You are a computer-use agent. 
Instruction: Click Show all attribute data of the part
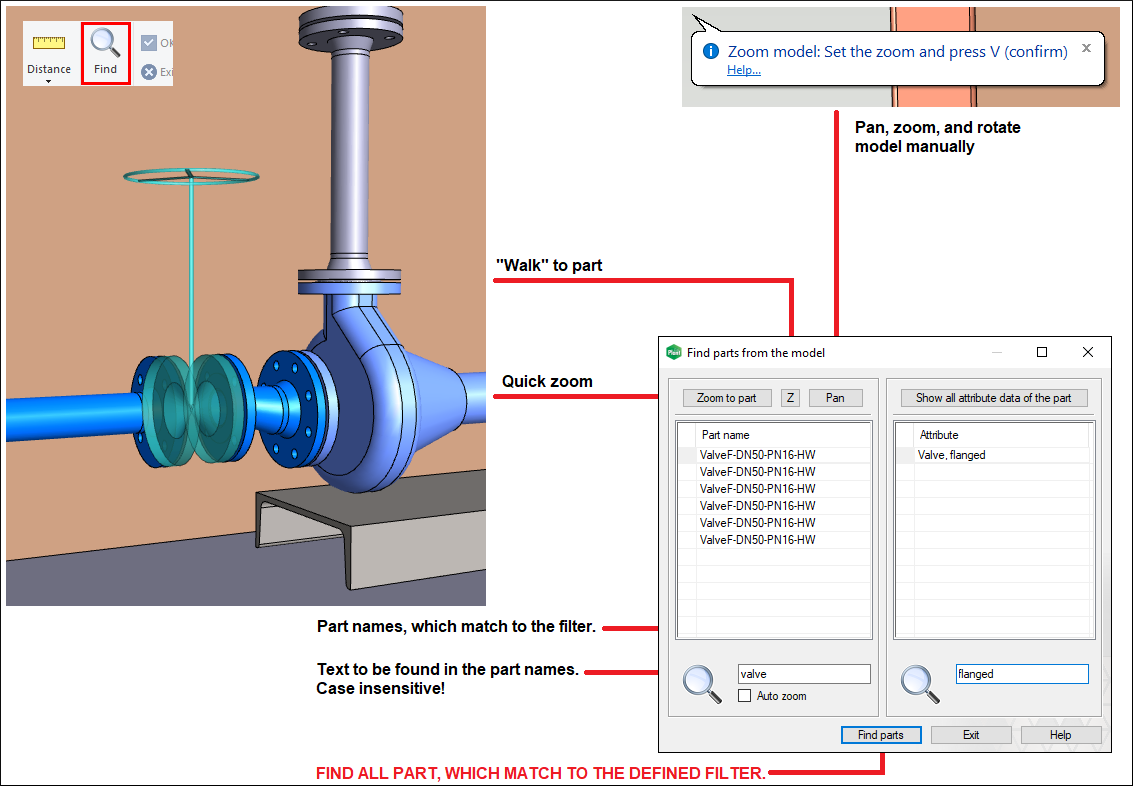pos(994,398)
